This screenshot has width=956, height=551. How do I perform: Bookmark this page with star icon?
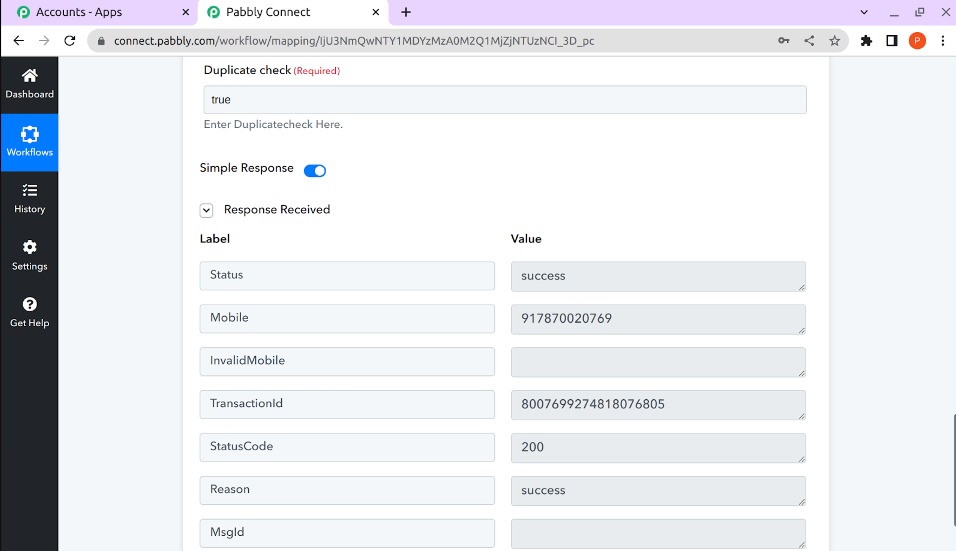click(835, 41)
